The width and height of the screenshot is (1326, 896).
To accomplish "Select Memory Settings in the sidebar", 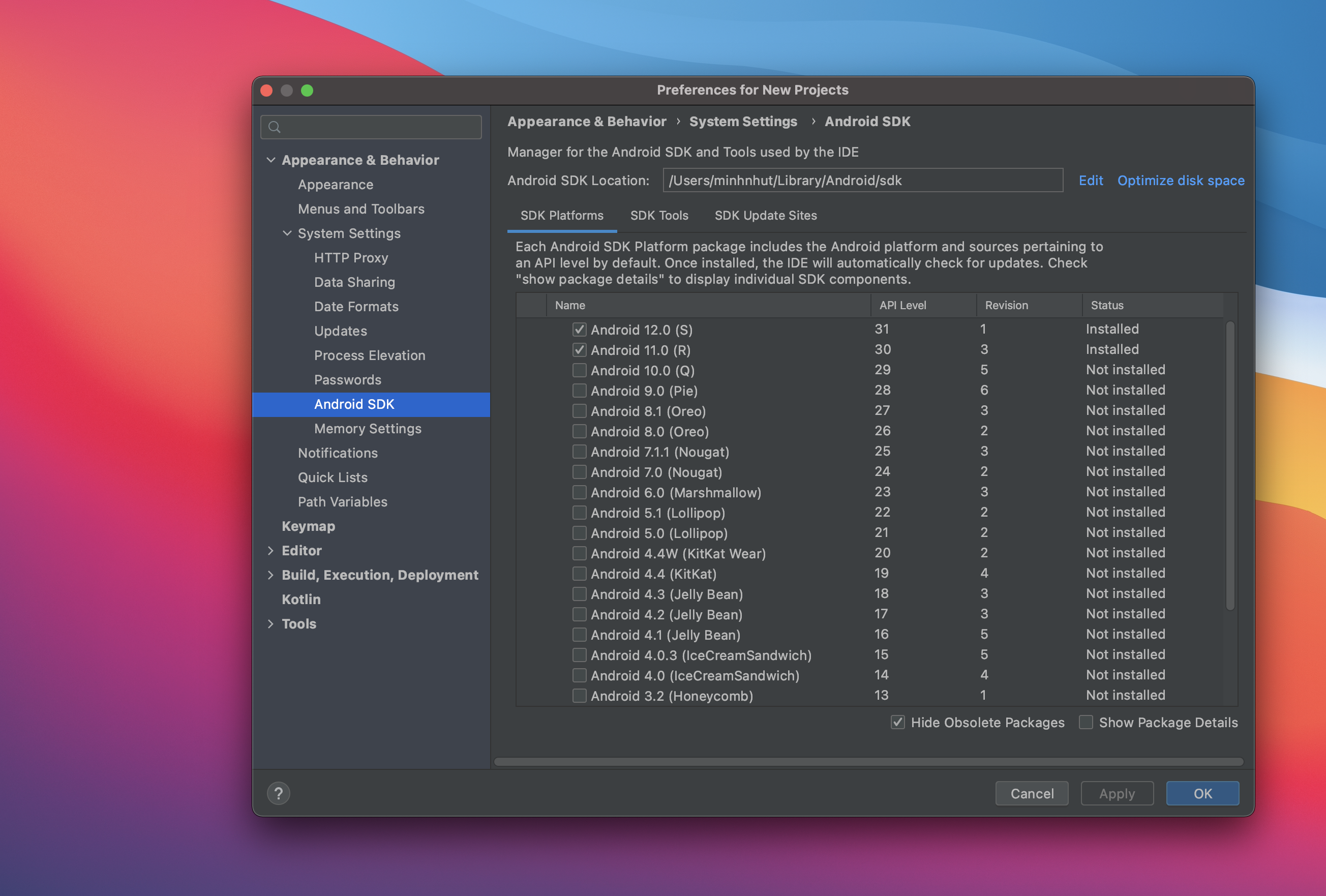I will coord(368,429).
